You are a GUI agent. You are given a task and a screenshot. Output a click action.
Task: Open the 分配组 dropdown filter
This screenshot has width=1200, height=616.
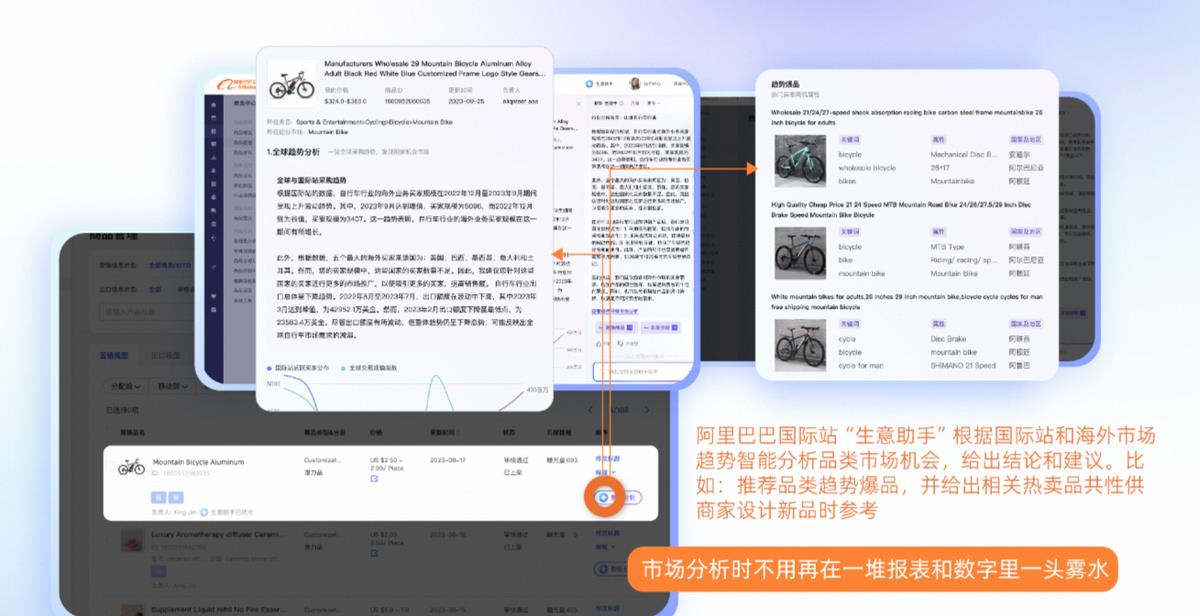click(x=123, y=387)
